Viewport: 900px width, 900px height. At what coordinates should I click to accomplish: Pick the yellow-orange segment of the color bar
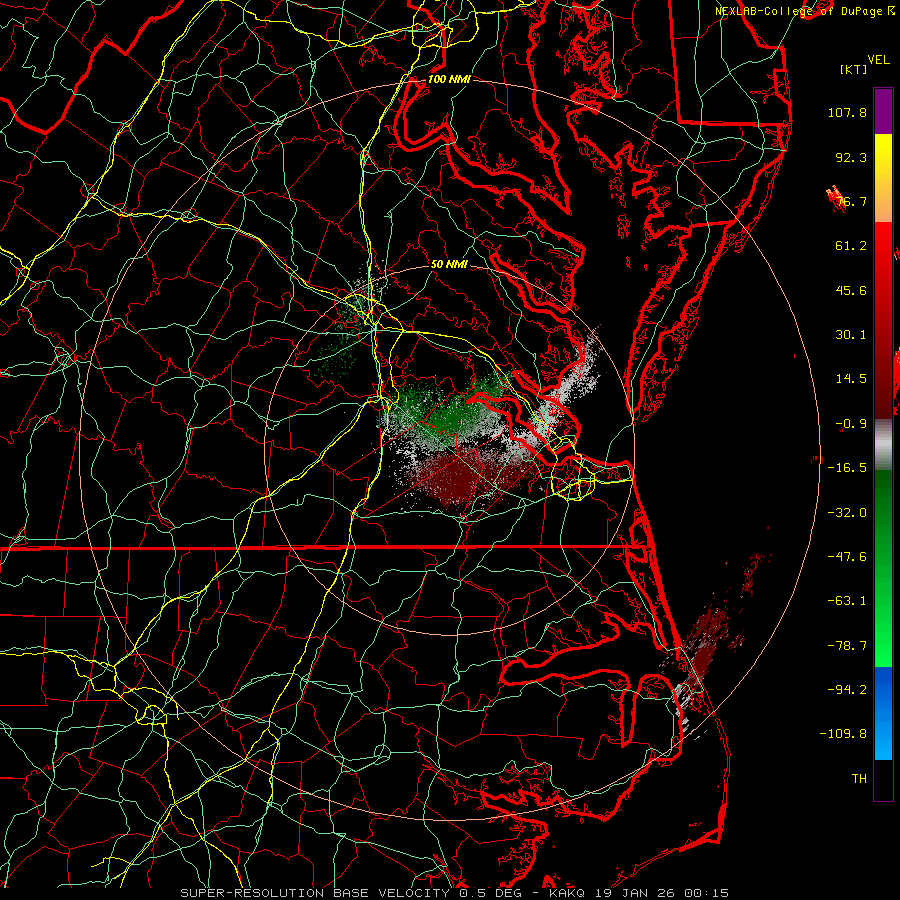(883, 178)
